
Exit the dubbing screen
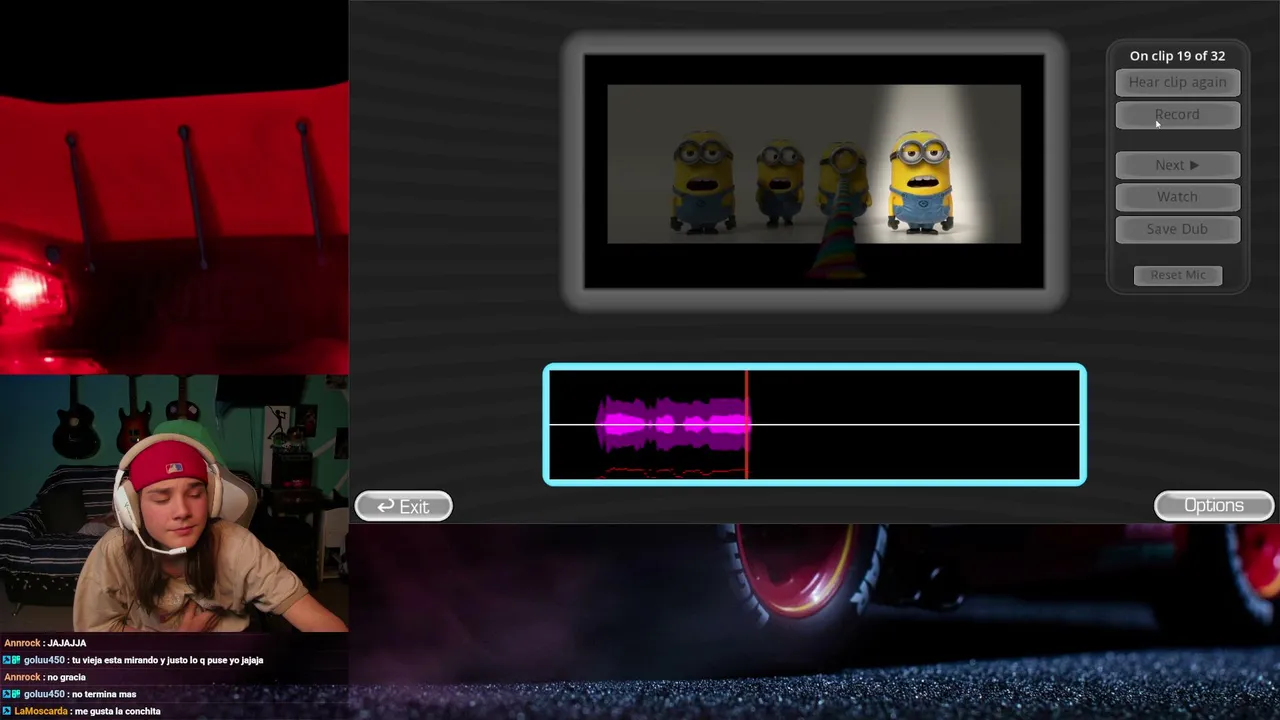coord(404,507)
